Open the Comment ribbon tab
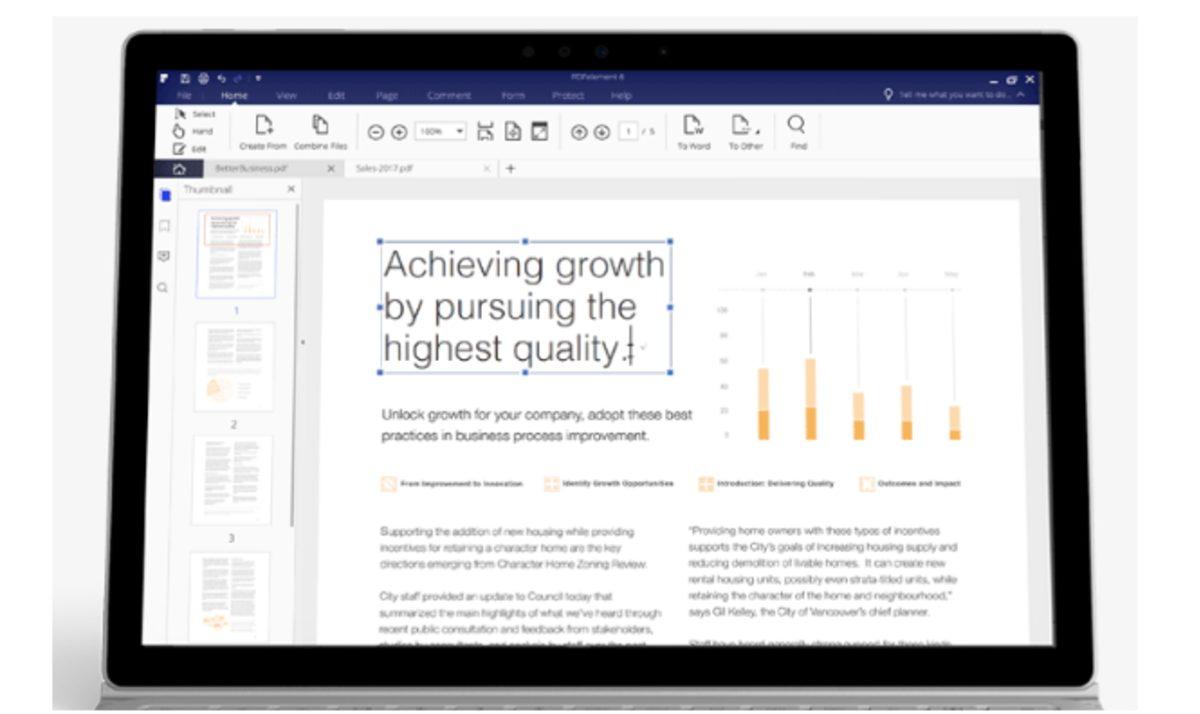Screen dimensions: 1200x714 click(449, 96)
